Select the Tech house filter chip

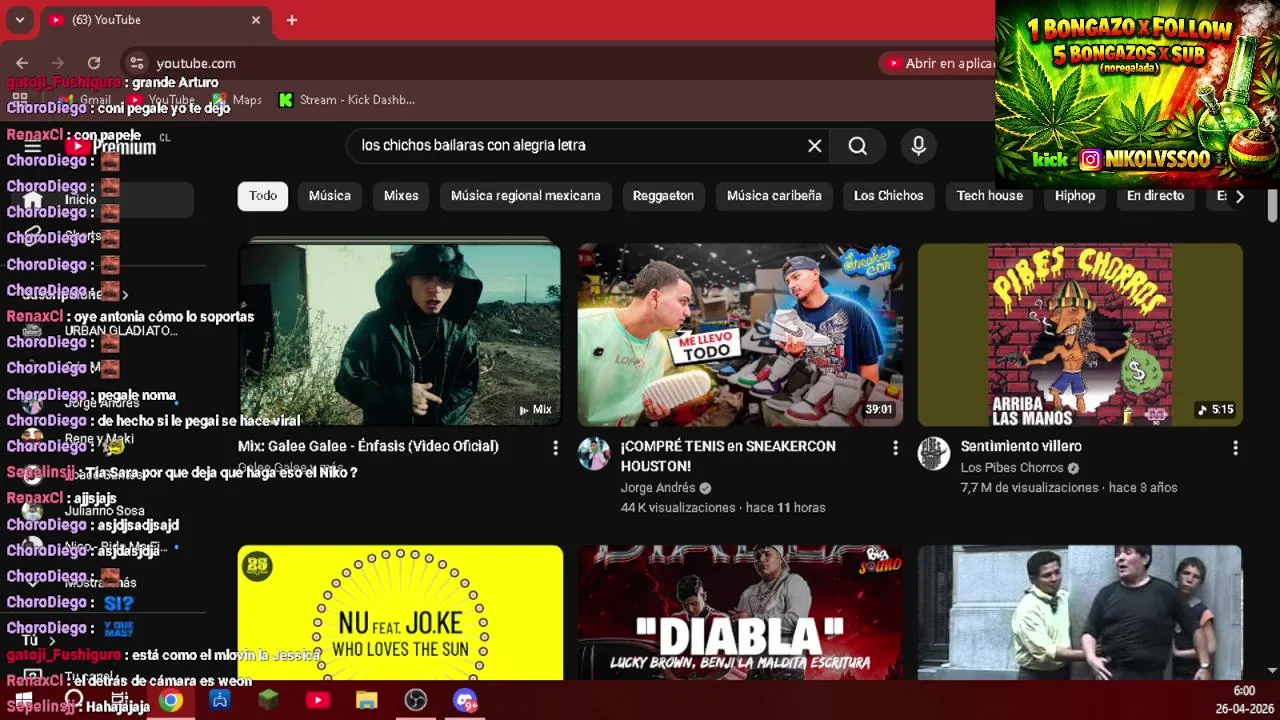[x=990, y=196]
